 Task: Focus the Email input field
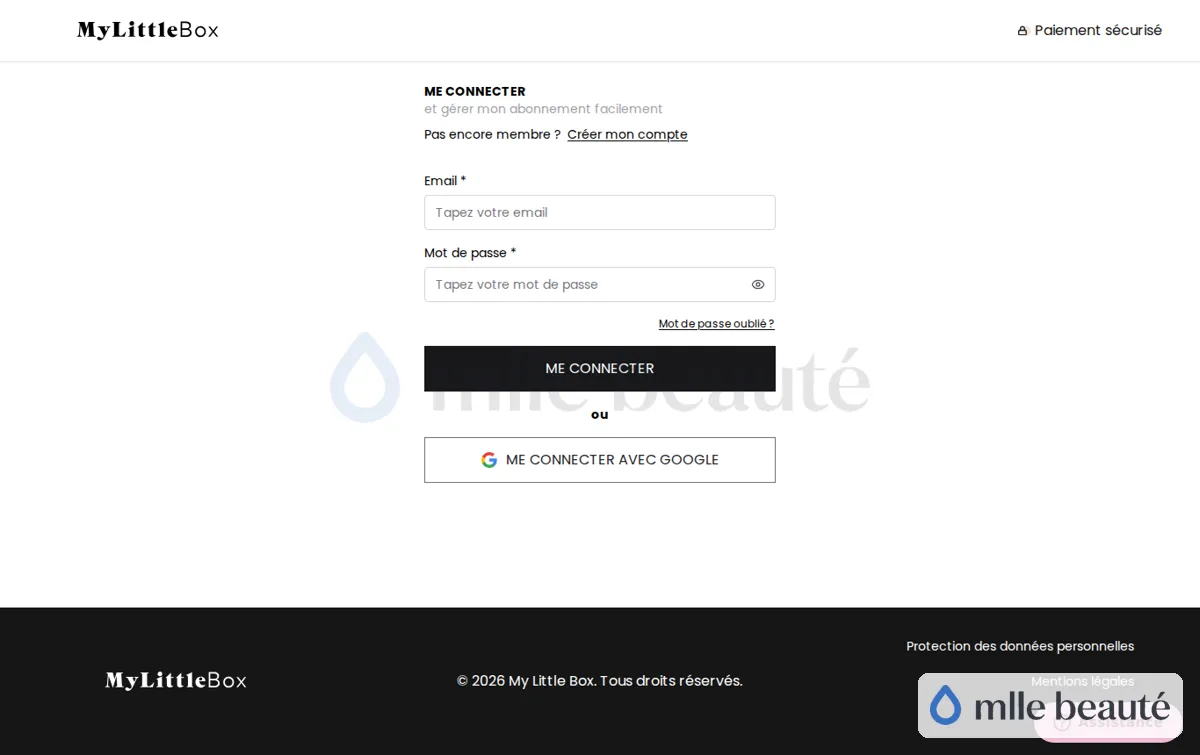tap(600, 212)
